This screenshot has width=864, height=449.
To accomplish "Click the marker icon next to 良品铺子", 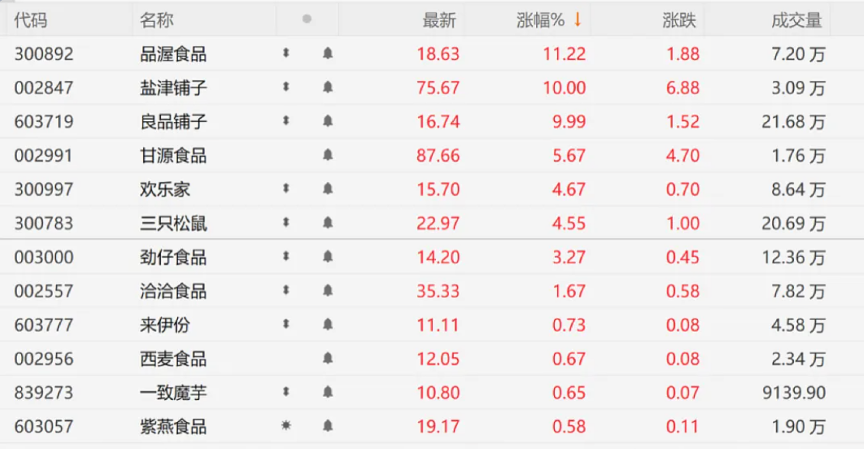I will [286, 121].
